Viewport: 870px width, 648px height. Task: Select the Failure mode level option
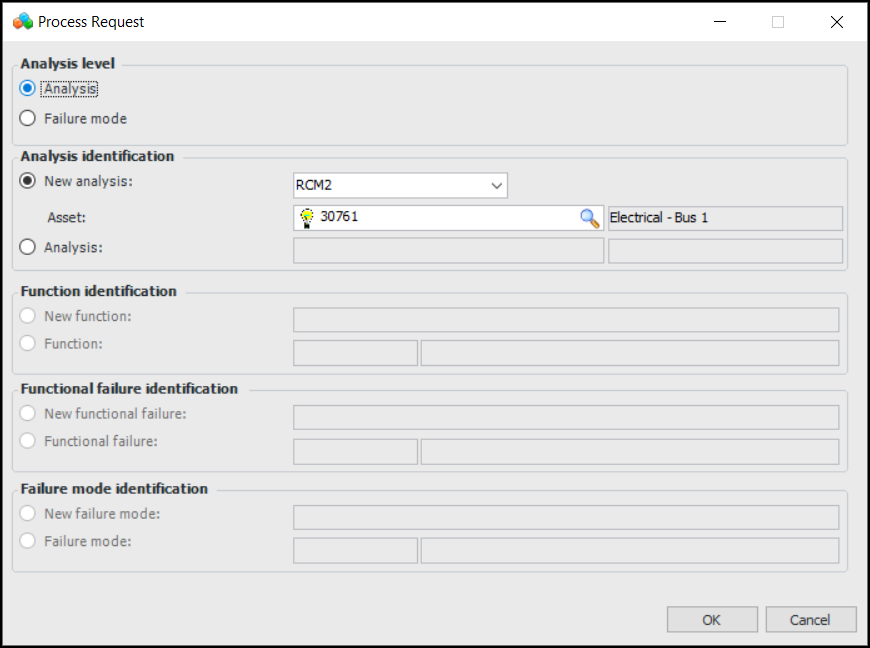click(28, 118)
